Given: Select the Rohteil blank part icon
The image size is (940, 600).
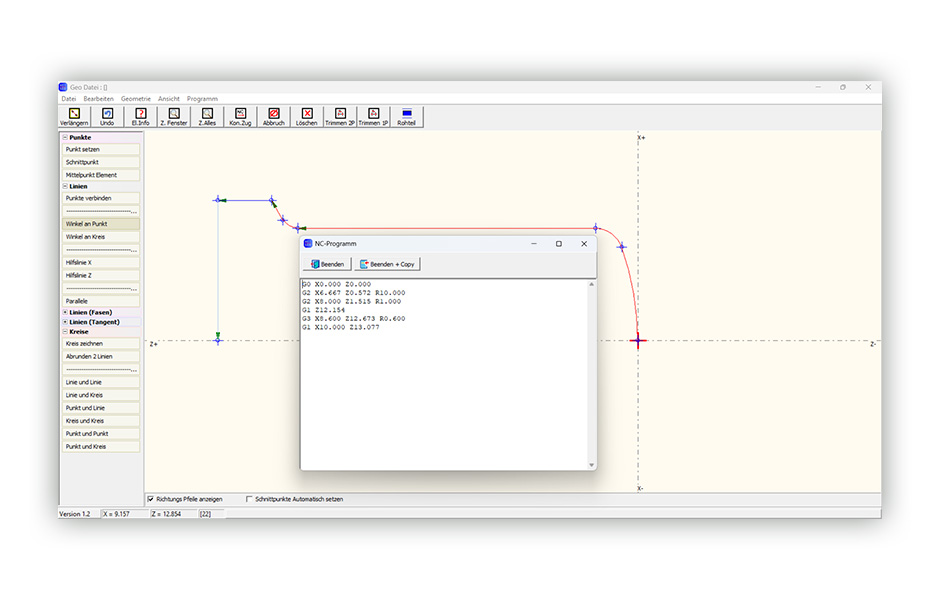Looking at the screenshot, I should click(x=406, y=116).
